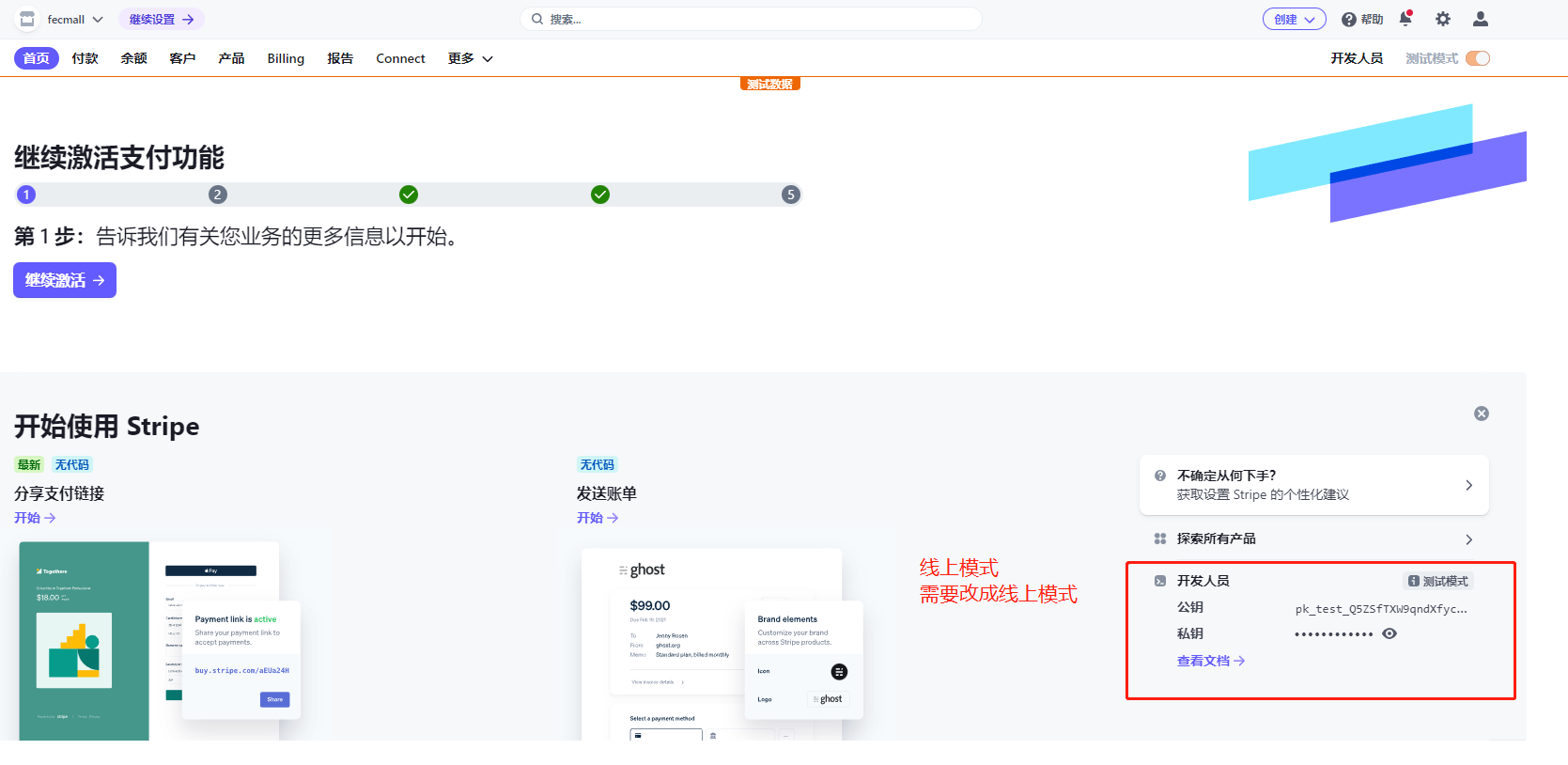Click the 开发人员 terminal icon
1568x765 pixels.
click(x=1160, y=582)
